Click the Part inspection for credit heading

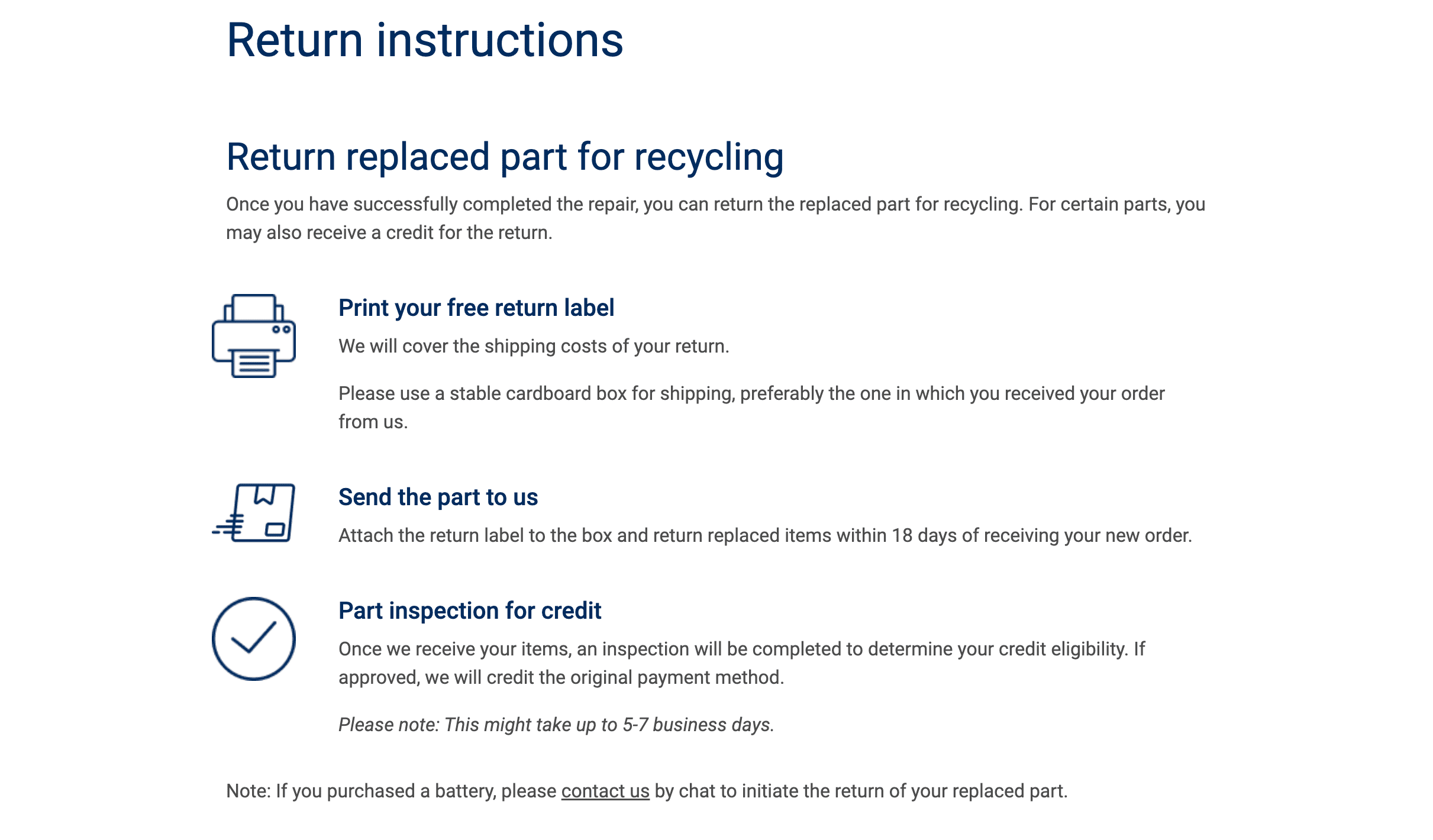pos(470,610)
